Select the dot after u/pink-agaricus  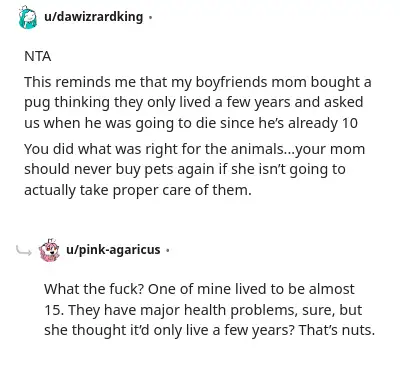168,250
